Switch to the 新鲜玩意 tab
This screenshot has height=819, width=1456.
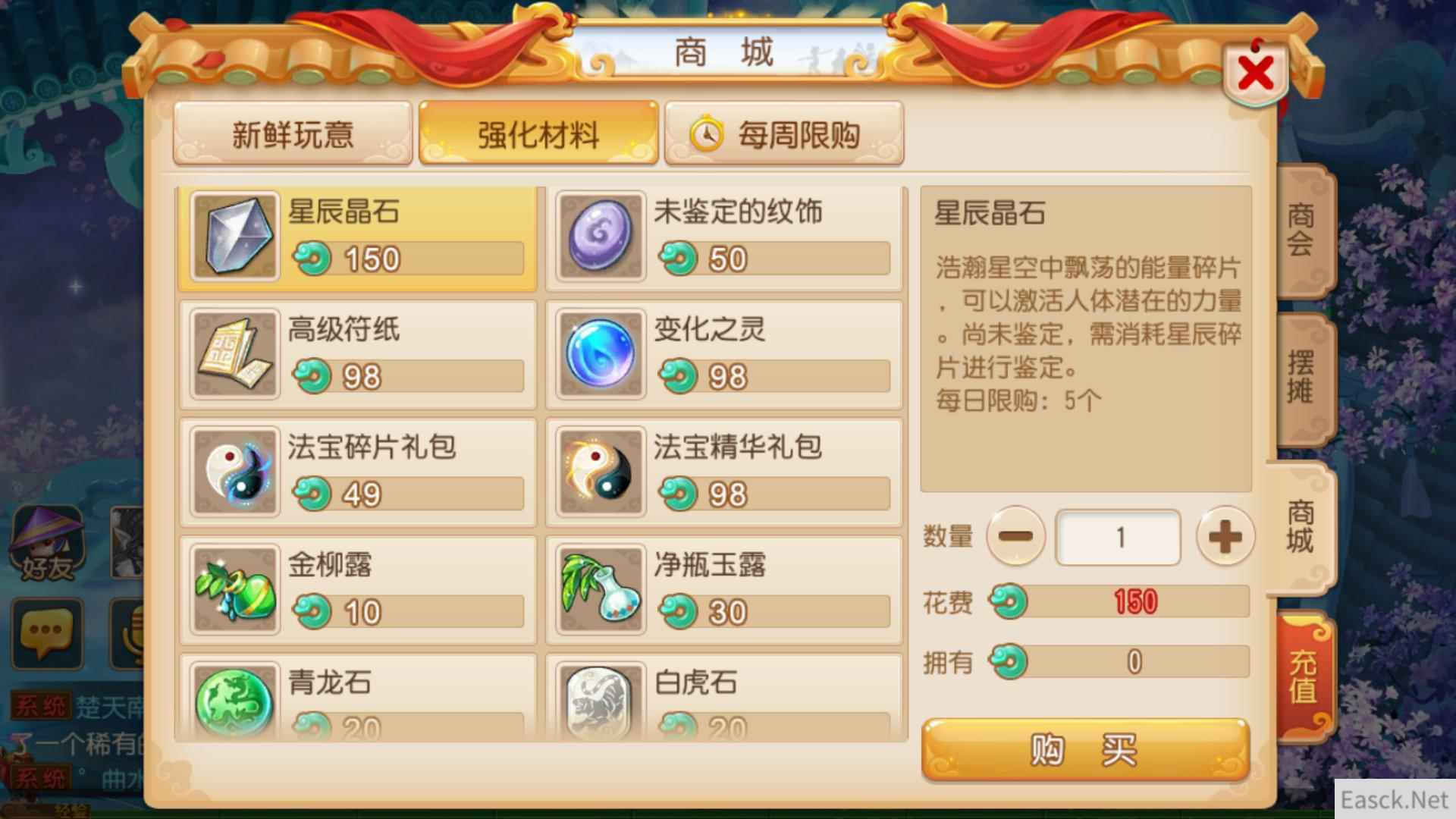coord(293,134)
